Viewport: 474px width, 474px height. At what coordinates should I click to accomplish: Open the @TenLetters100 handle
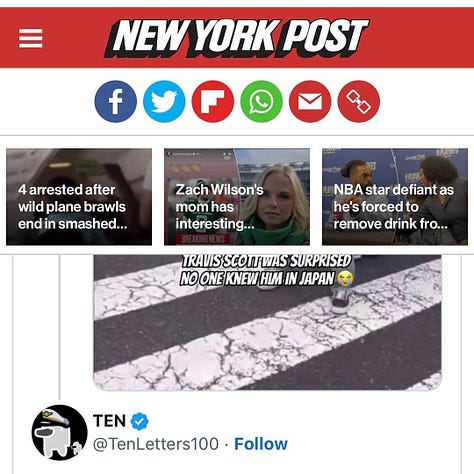[156, 444]
